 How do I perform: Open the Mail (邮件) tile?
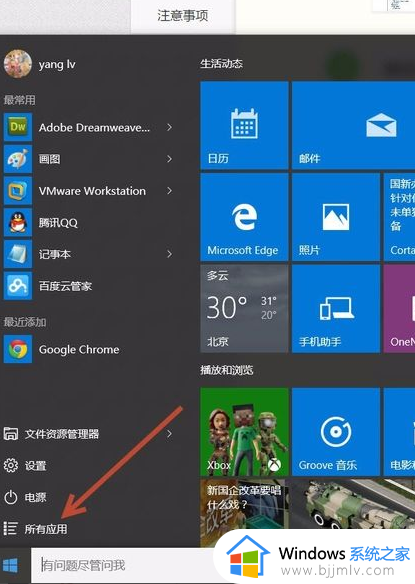[x=354, y=126]
